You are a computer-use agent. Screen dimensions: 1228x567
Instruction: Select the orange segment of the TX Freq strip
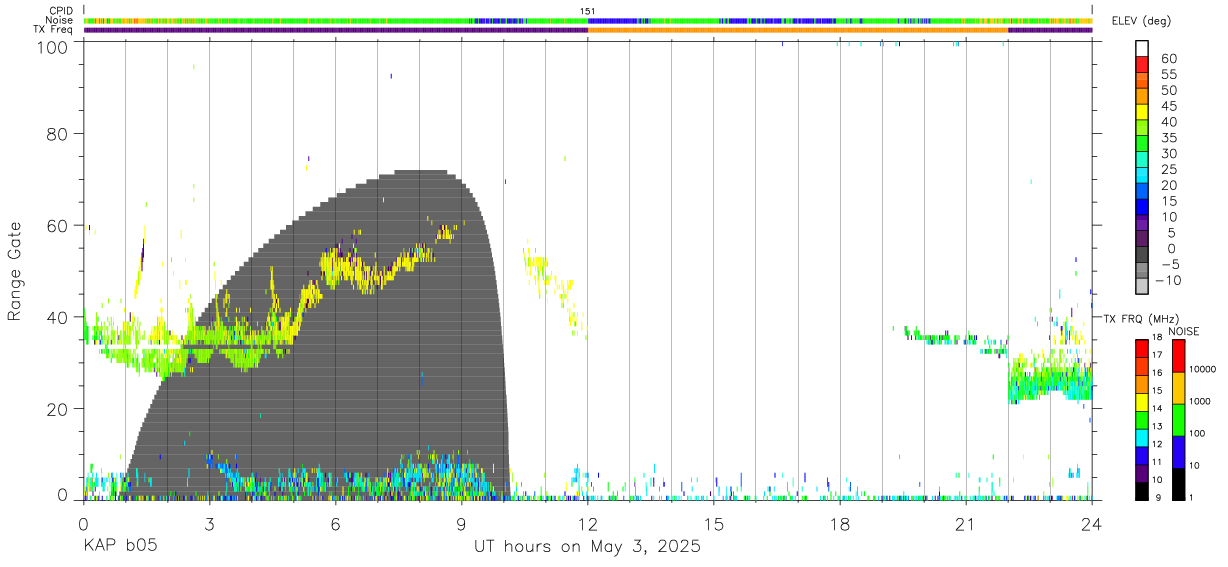pyautogui.click(x=797, y=30)
